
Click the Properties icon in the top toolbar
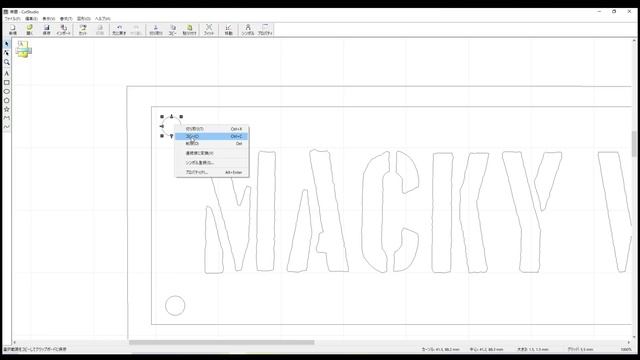click(x=265, y=29)
